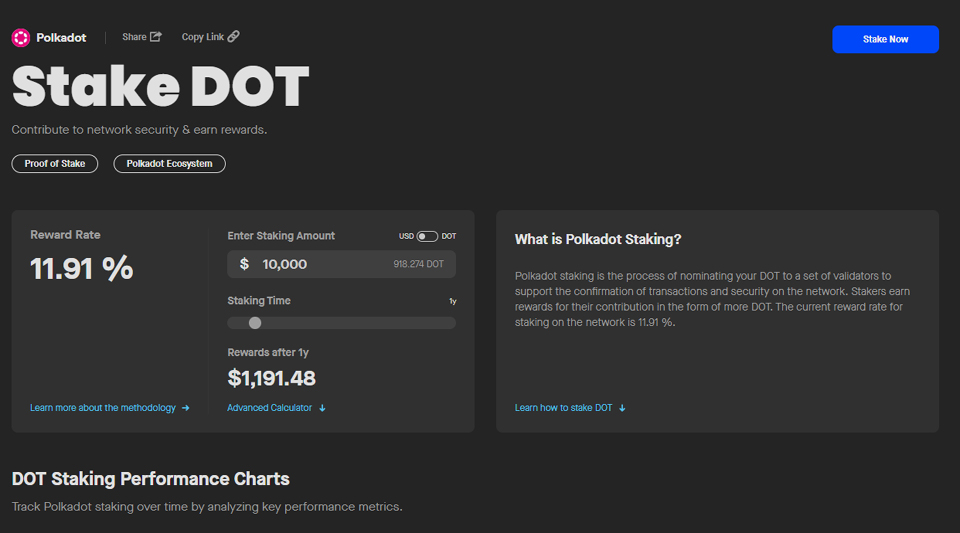Click the What is Polkadot Staking? heading
960x533 pixels.
(598, 239)
